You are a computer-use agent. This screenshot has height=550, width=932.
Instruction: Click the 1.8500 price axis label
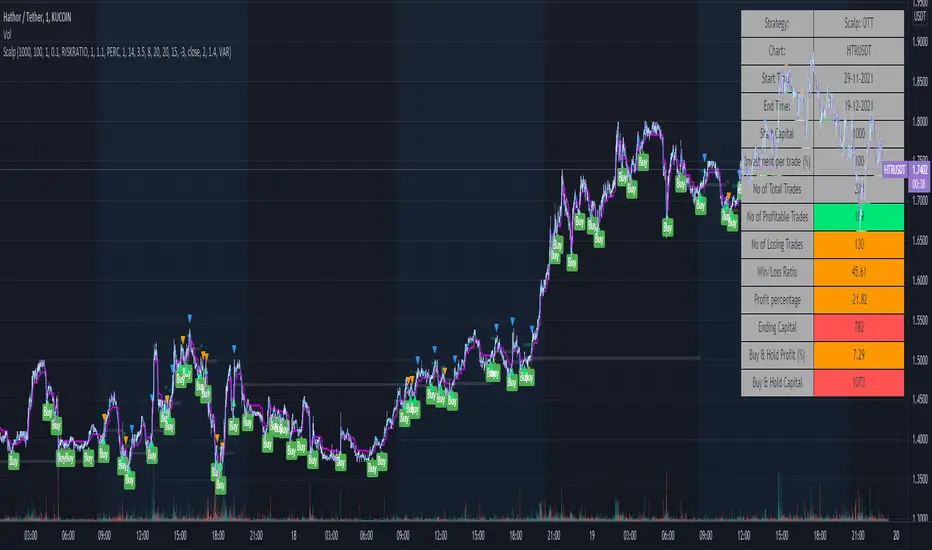coord(920,81)
